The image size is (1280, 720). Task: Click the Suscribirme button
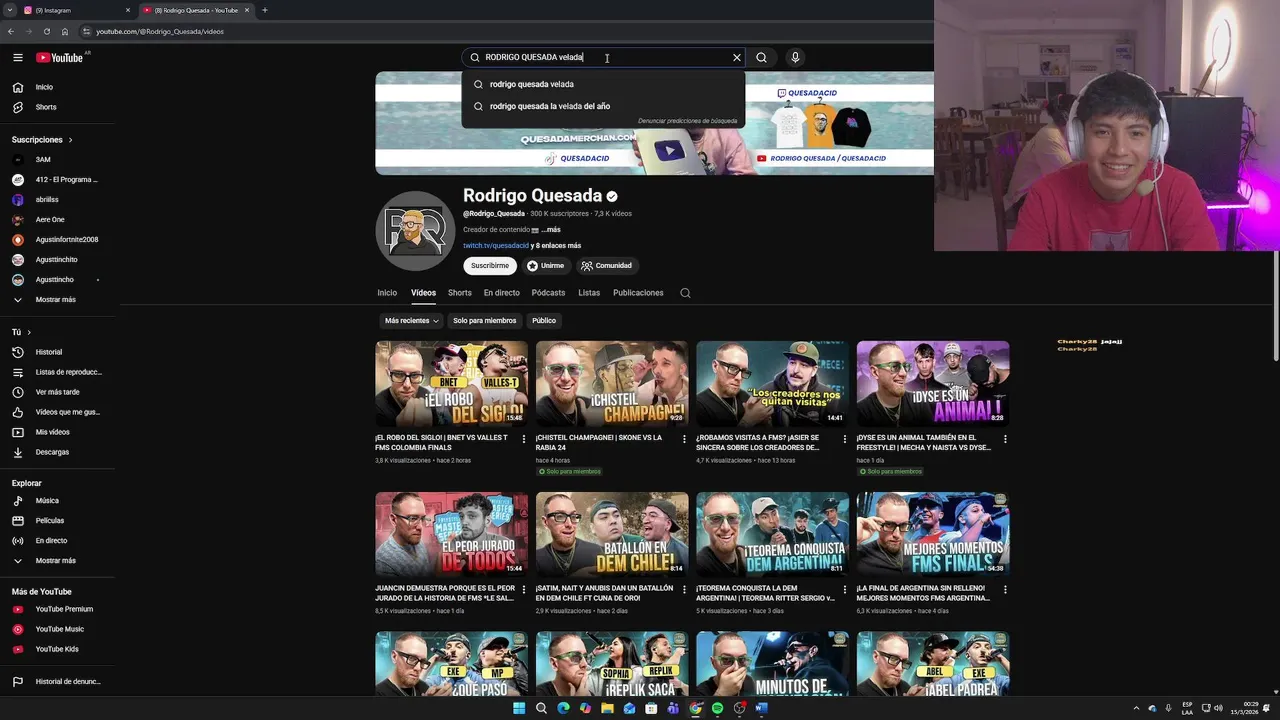490,265
